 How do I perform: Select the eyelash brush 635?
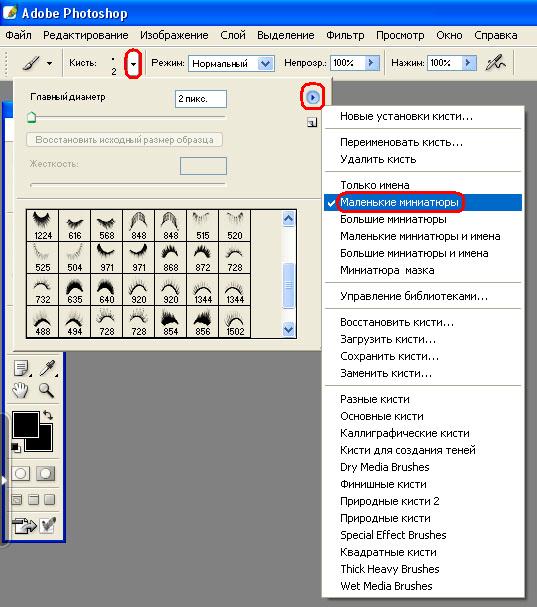click(x=75, y=290)
